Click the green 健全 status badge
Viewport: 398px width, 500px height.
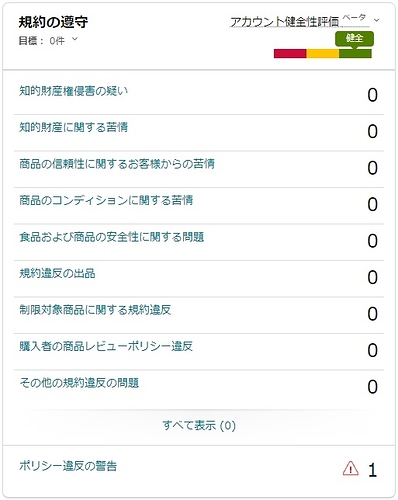coord(354,39)
